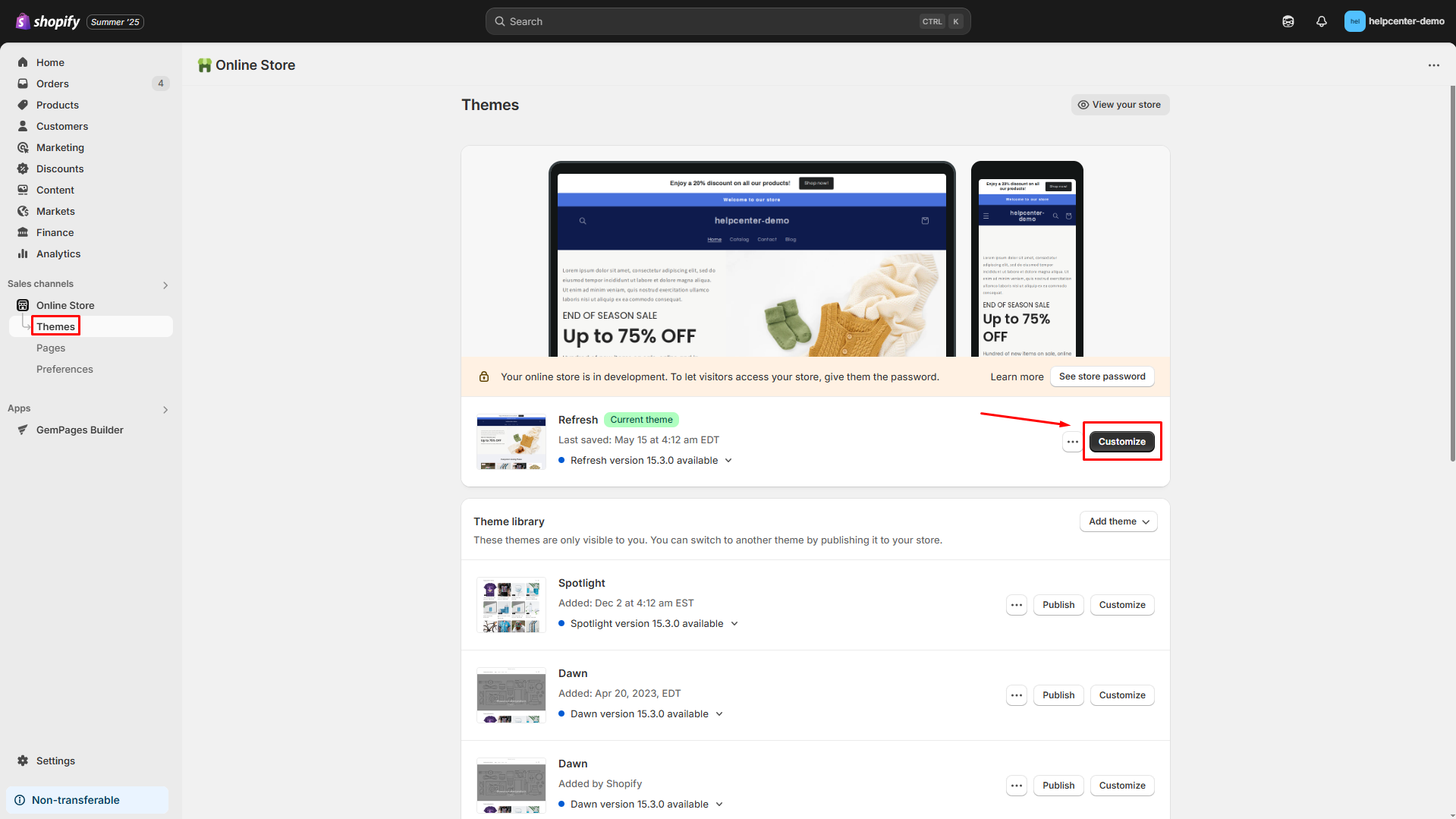
Task: Collapse the Sales channels section
Action: click(165, 285)
